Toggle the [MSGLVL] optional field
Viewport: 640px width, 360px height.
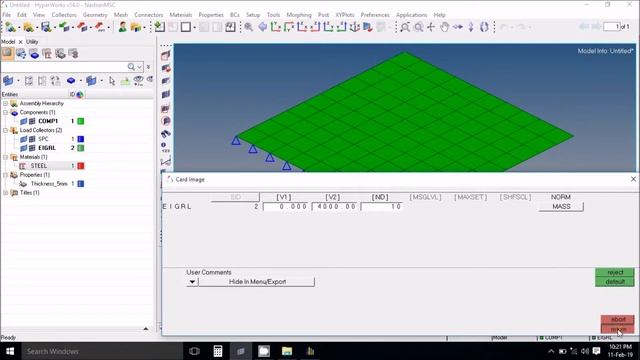(425, 197)
